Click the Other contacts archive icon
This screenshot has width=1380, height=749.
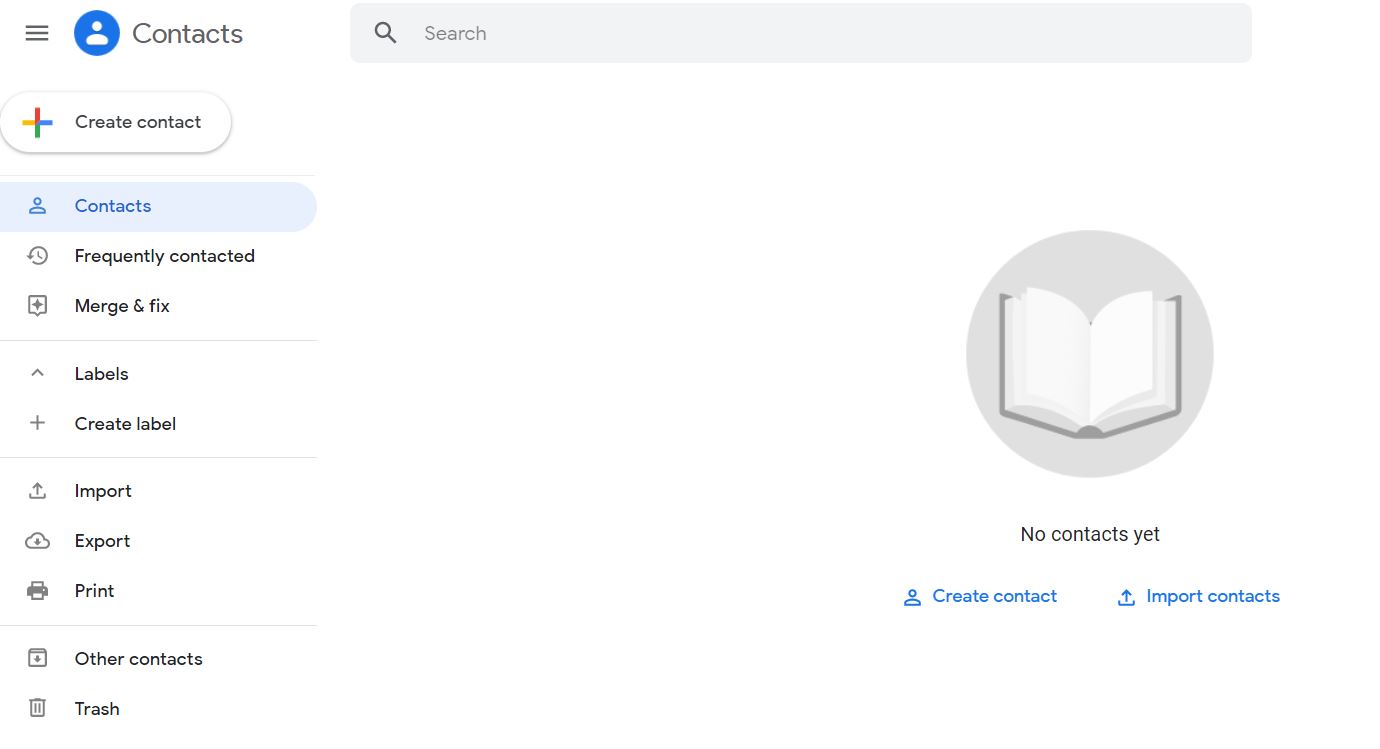click(37, 658)
